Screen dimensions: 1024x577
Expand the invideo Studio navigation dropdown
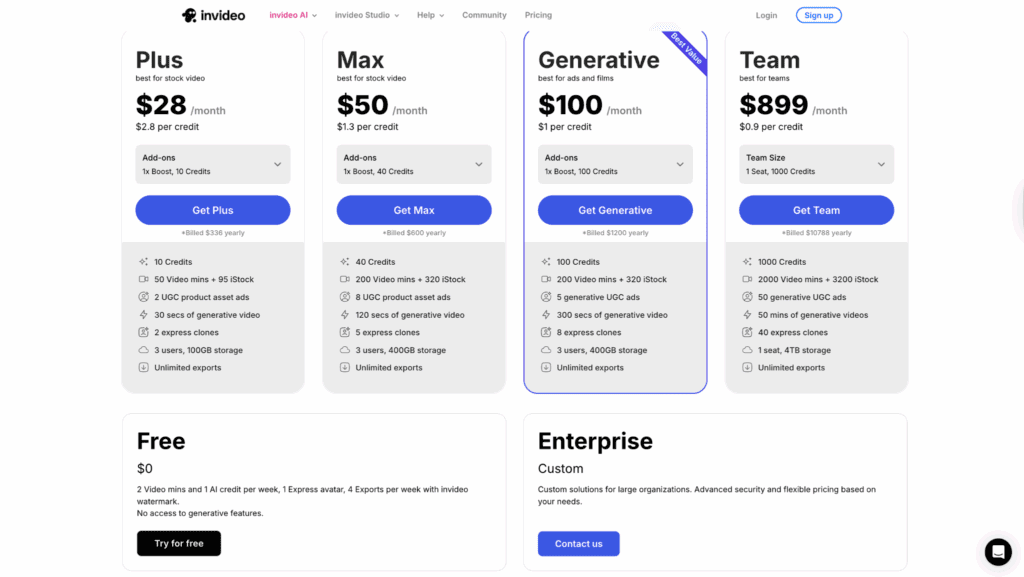click(x=366, y=15)
